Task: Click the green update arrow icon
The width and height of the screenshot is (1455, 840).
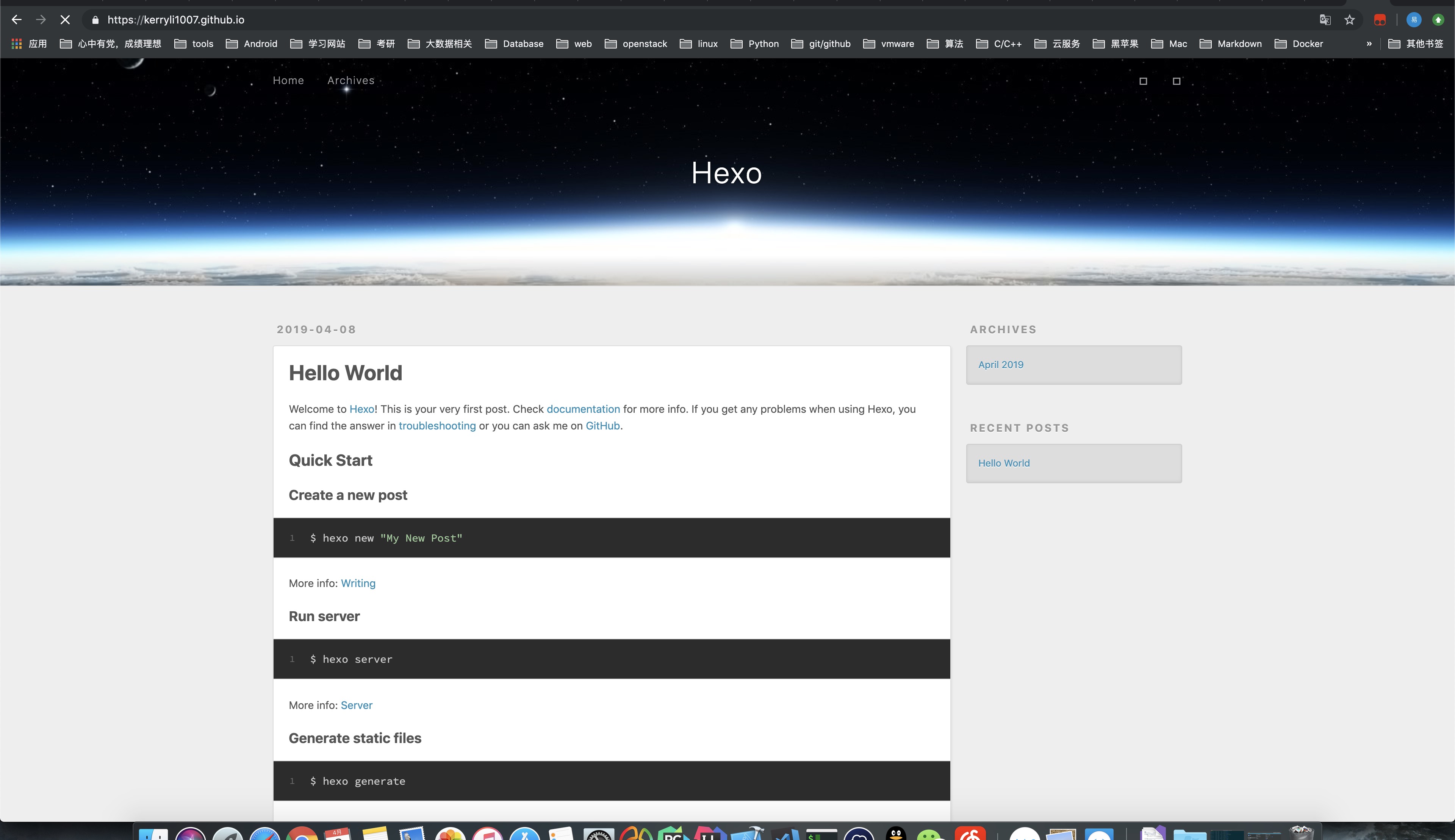Action: point(1438,20)
